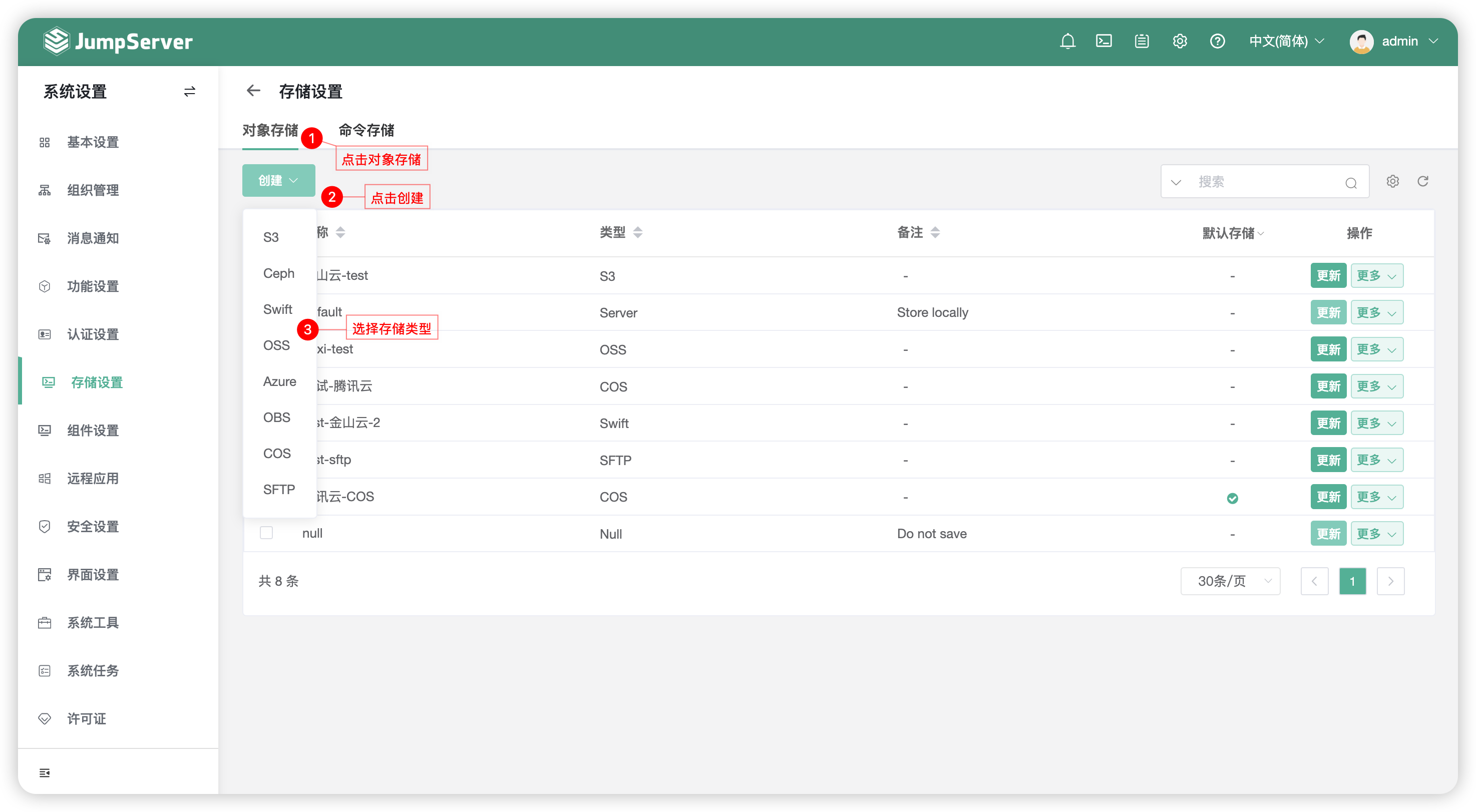This screenshot has width=1476, height=812.
Task: Focus the 搜索 search field
Action: 1266,182
